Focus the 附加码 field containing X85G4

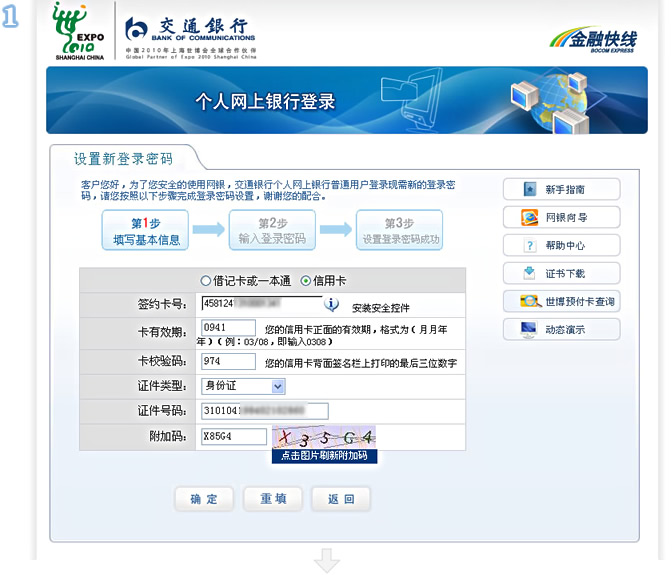click(x=234, y=437)
